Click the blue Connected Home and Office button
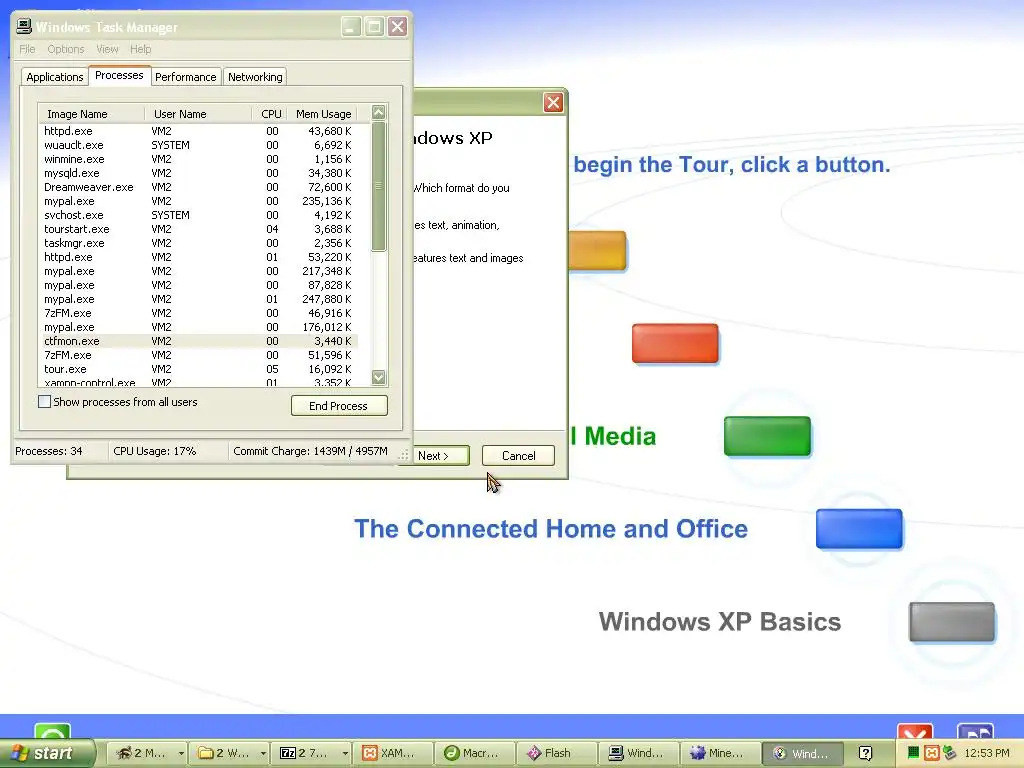The image size is (1024, 768). point(859,529)
